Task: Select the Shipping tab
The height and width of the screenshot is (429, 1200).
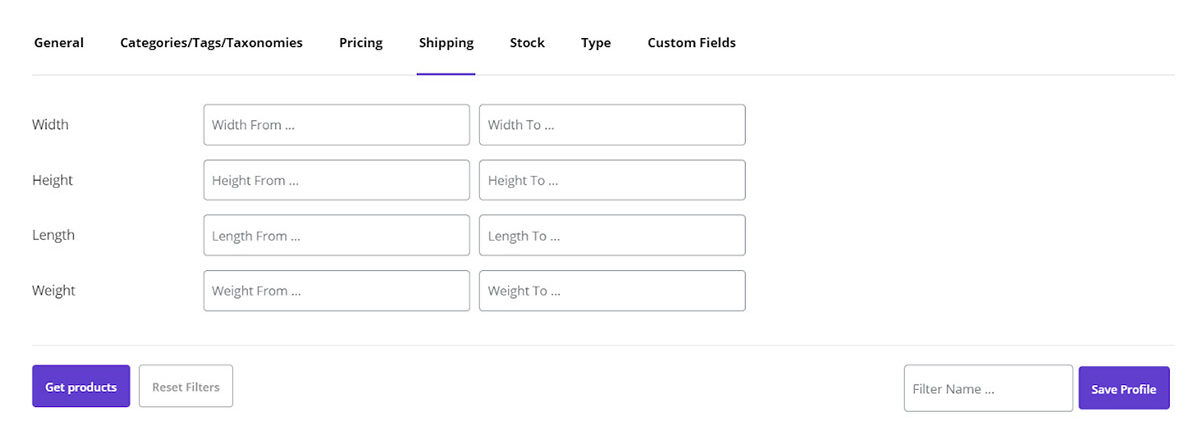Action: coord(446,43)
